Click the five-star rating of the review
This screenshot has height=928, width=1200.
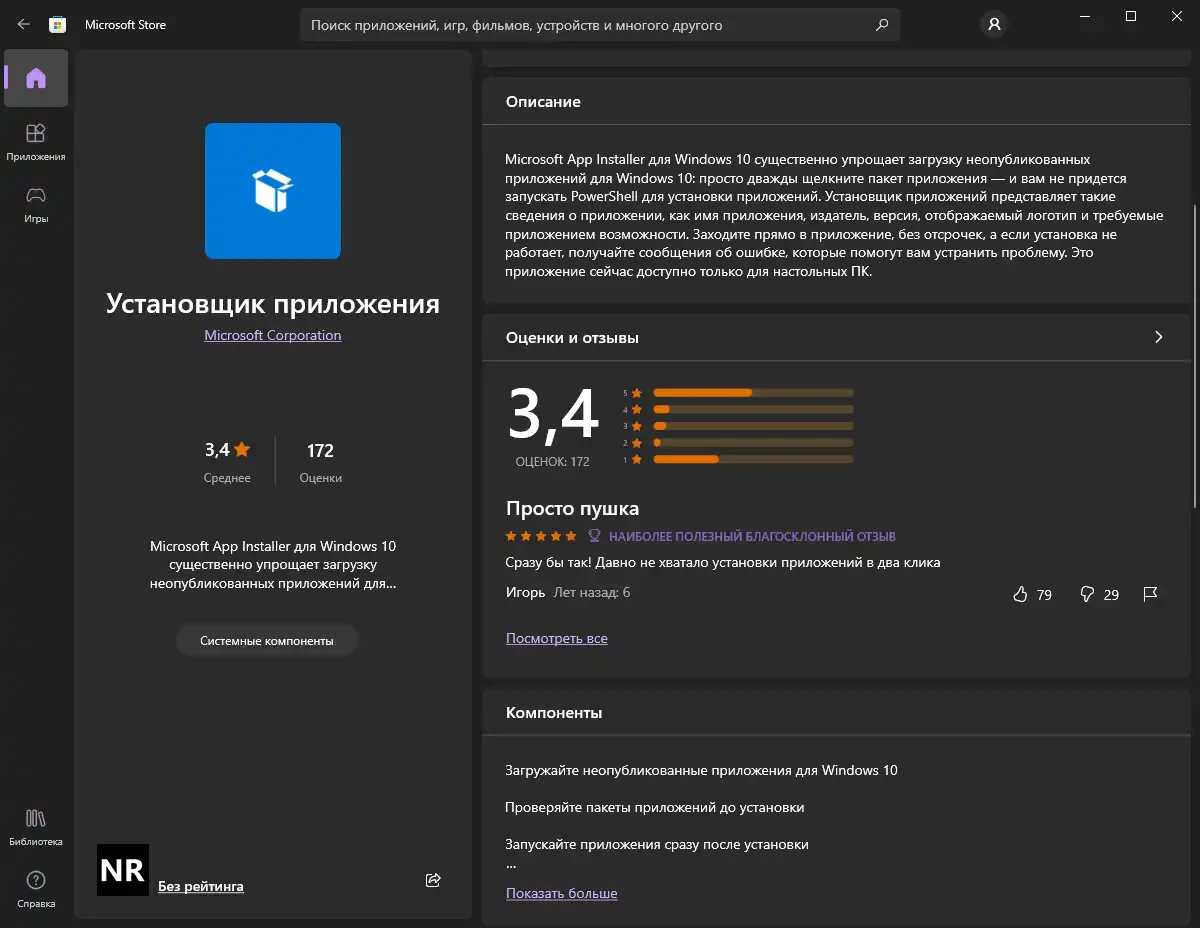click(x=541, y=536)
